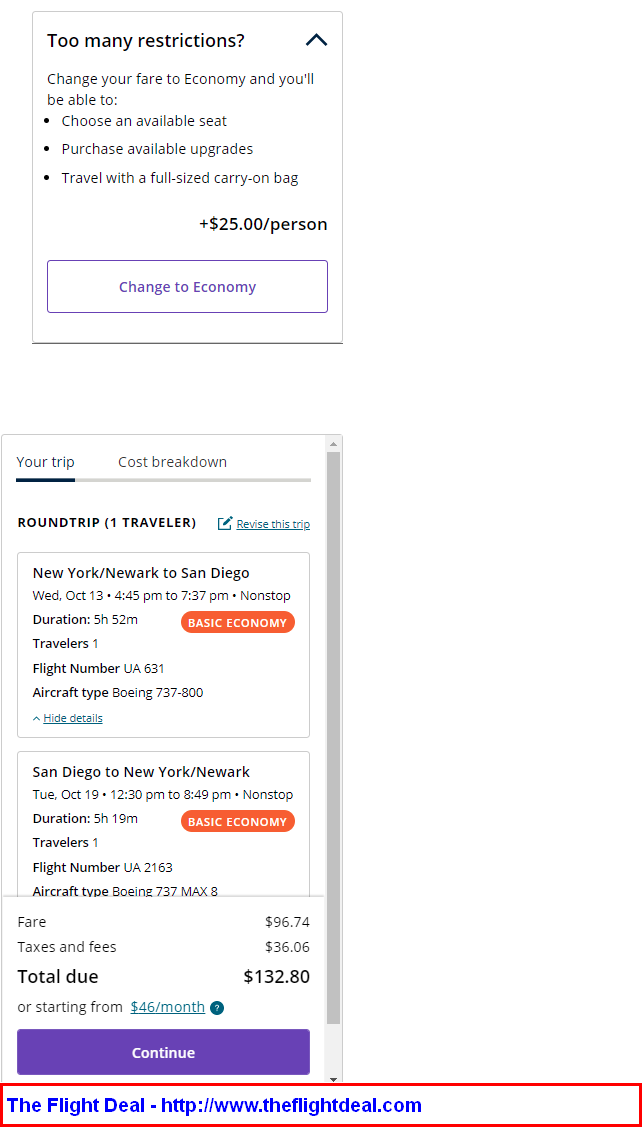Open the $46/month financing link
Screen dimensions: 642x1127
[x=168, y=1007]
